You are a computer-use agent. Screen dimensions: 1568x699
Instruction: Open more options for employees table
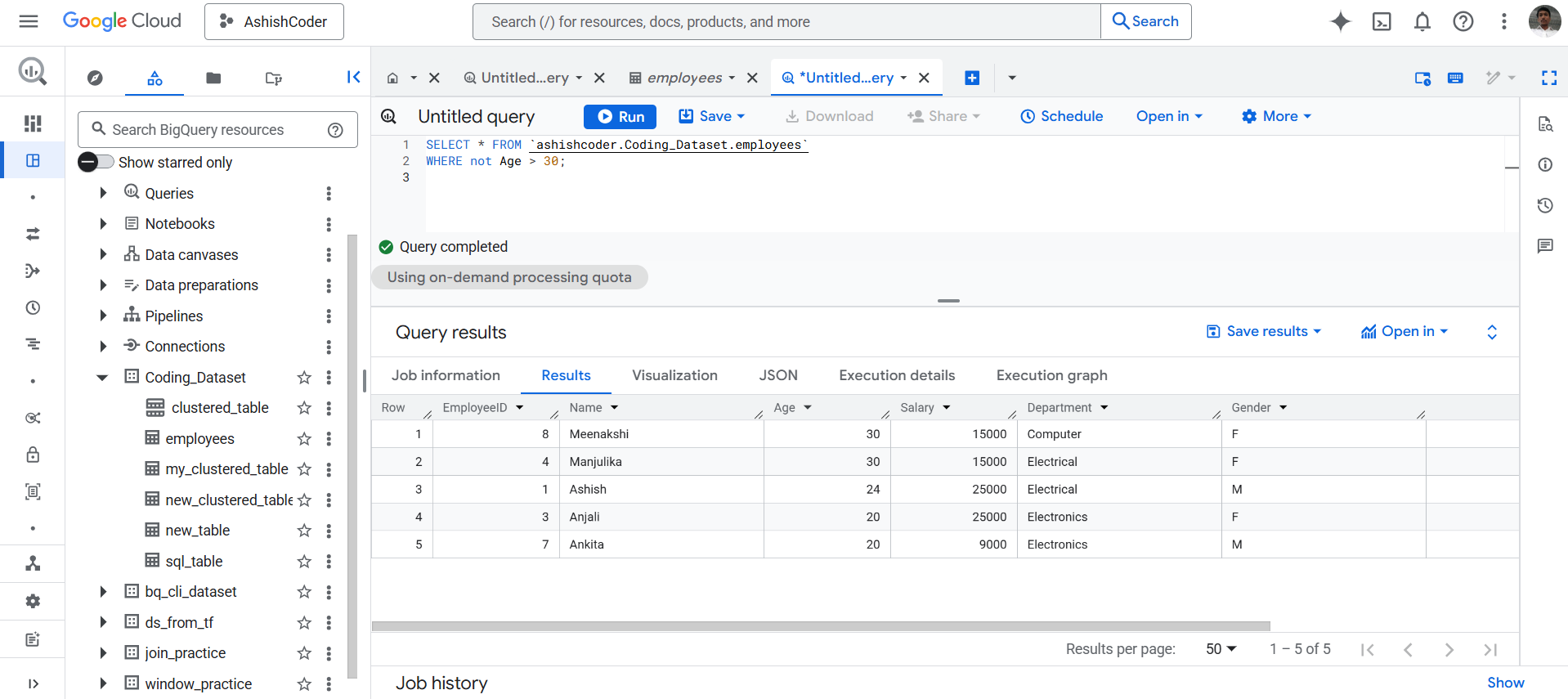329,439
